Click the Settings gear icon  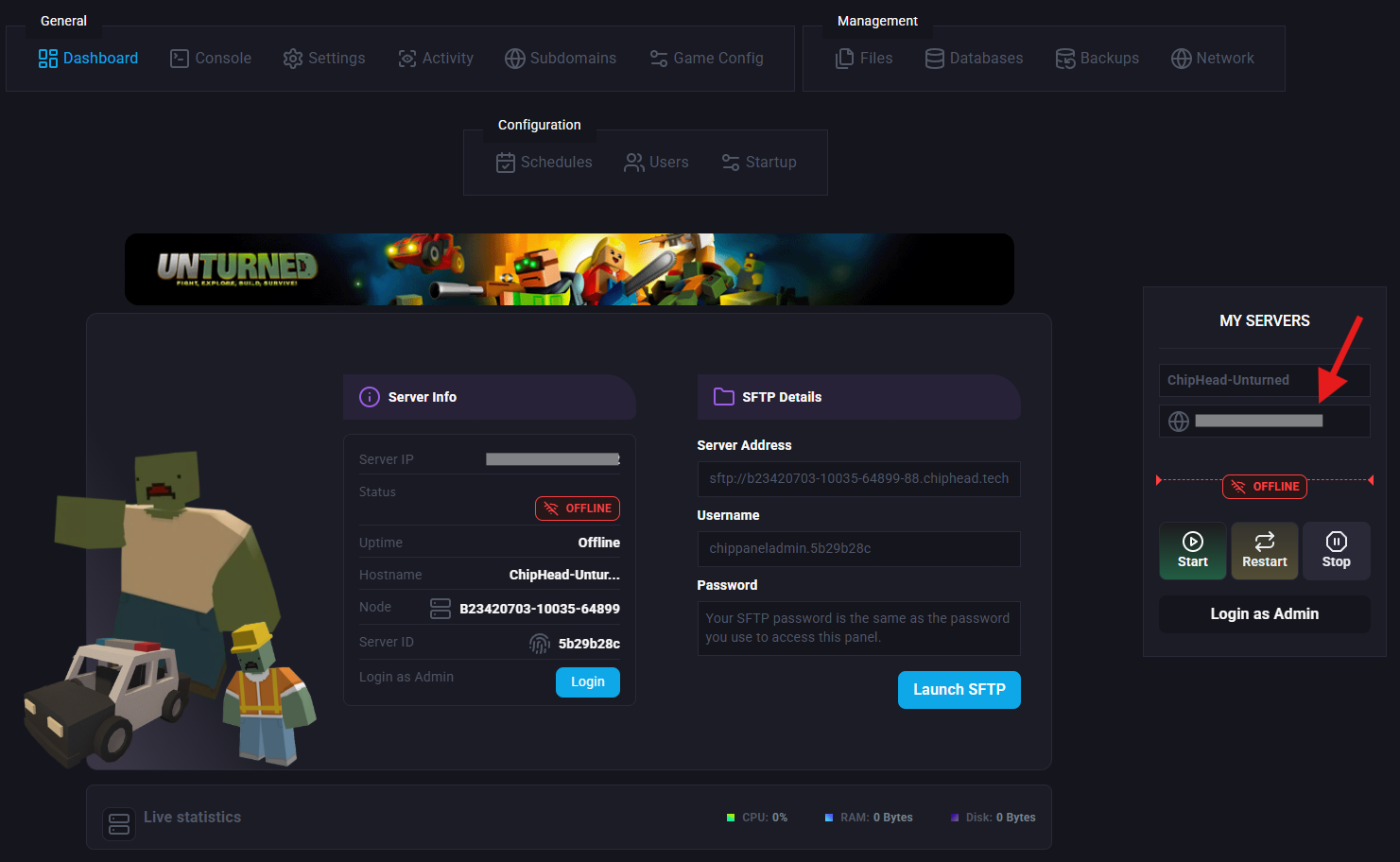coord(293,59)
